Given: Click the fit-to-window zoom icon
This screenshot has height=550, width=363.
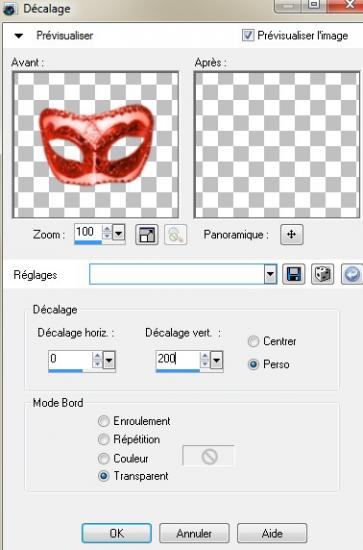Looking at the screenshot, I should tap(147, 235).
